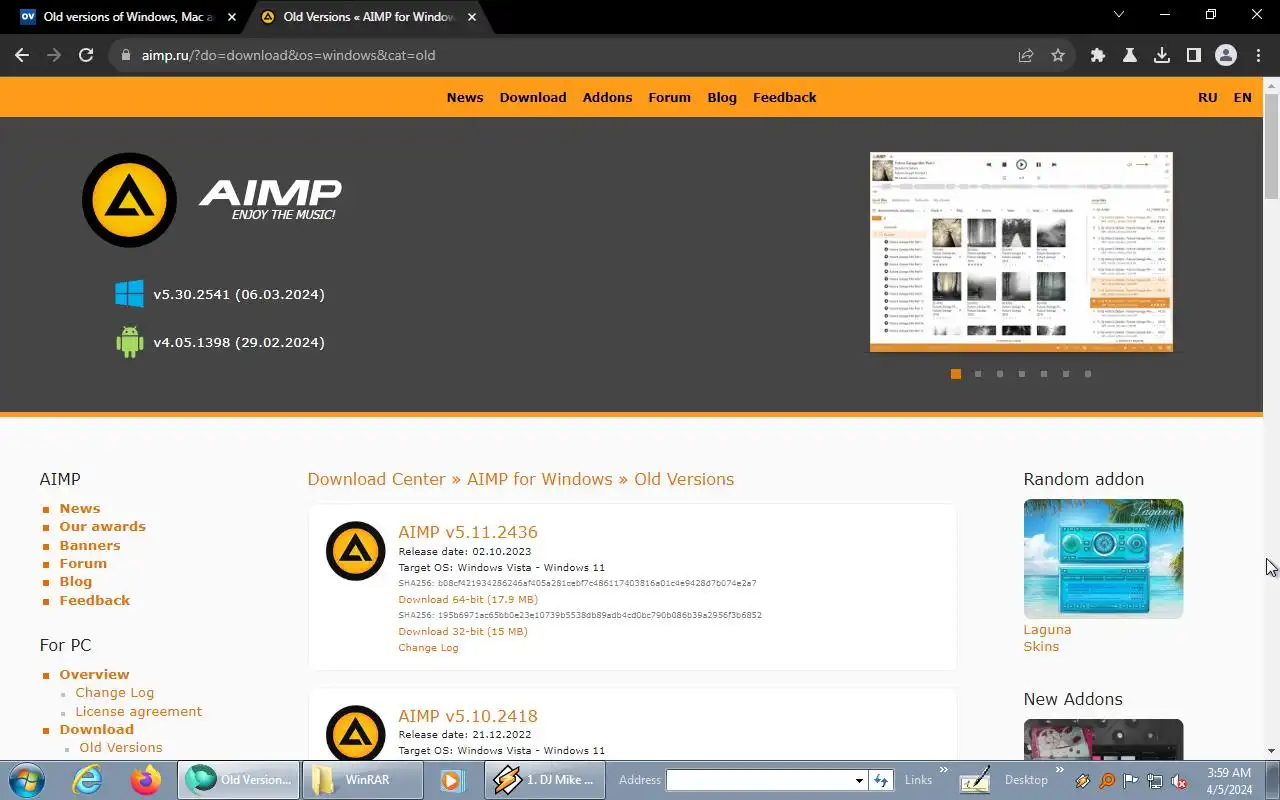
Task: Click Our awards in the sidebar
Action: click(x=102, y=526)
